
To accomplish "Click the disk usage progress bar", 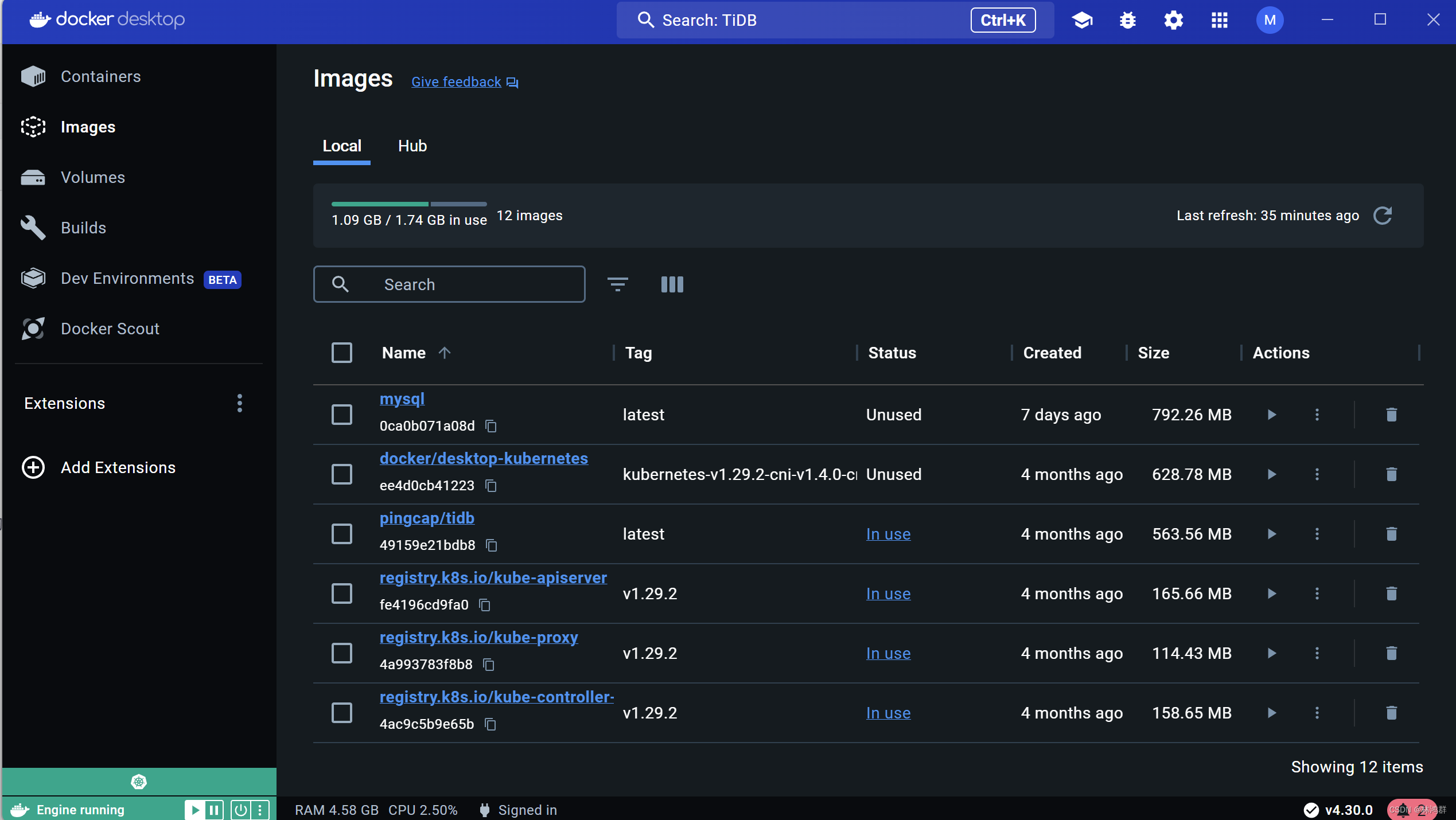I will [x=408, y=204].
